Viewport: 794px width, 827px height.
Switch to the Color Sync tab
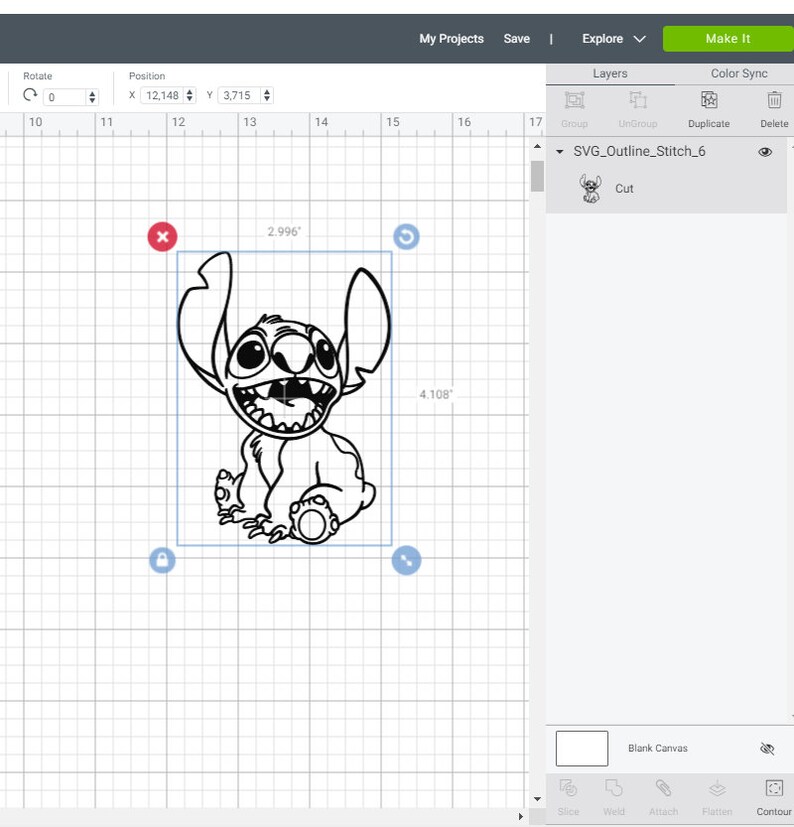[x=739, y=73]
